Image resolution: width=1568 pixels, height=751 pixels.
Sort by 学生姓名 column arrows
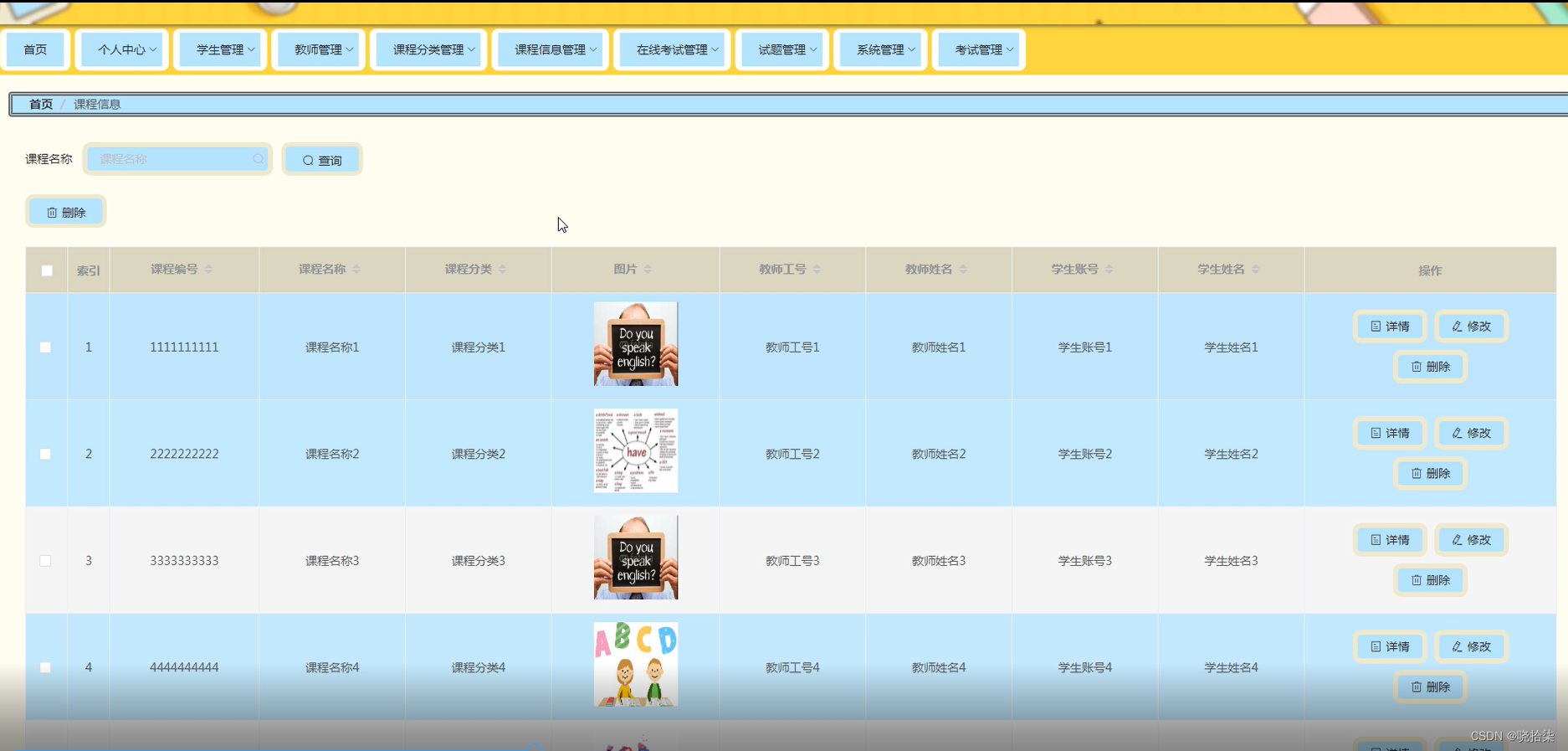(1255, 269)
